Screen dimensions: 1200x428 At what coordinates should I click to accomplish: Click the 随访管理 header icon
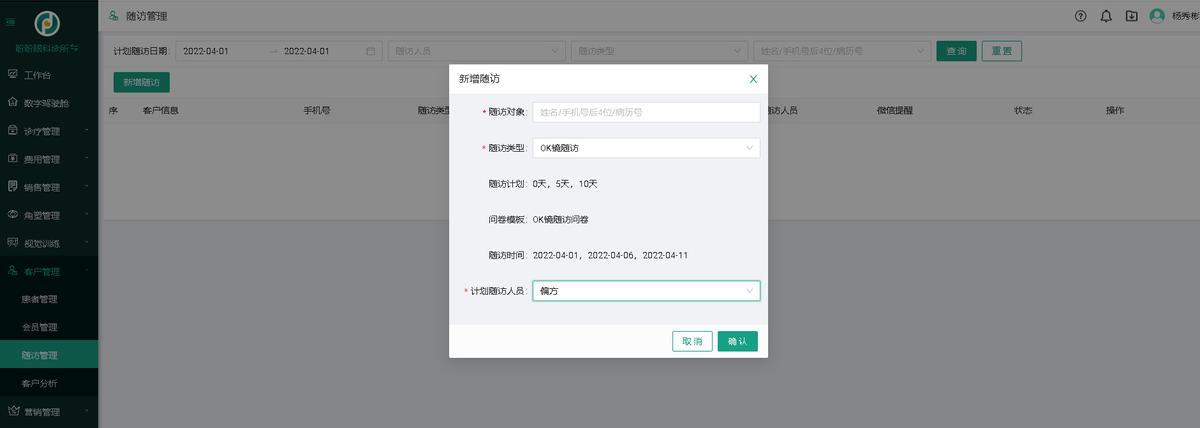click(x=113, y=16)
